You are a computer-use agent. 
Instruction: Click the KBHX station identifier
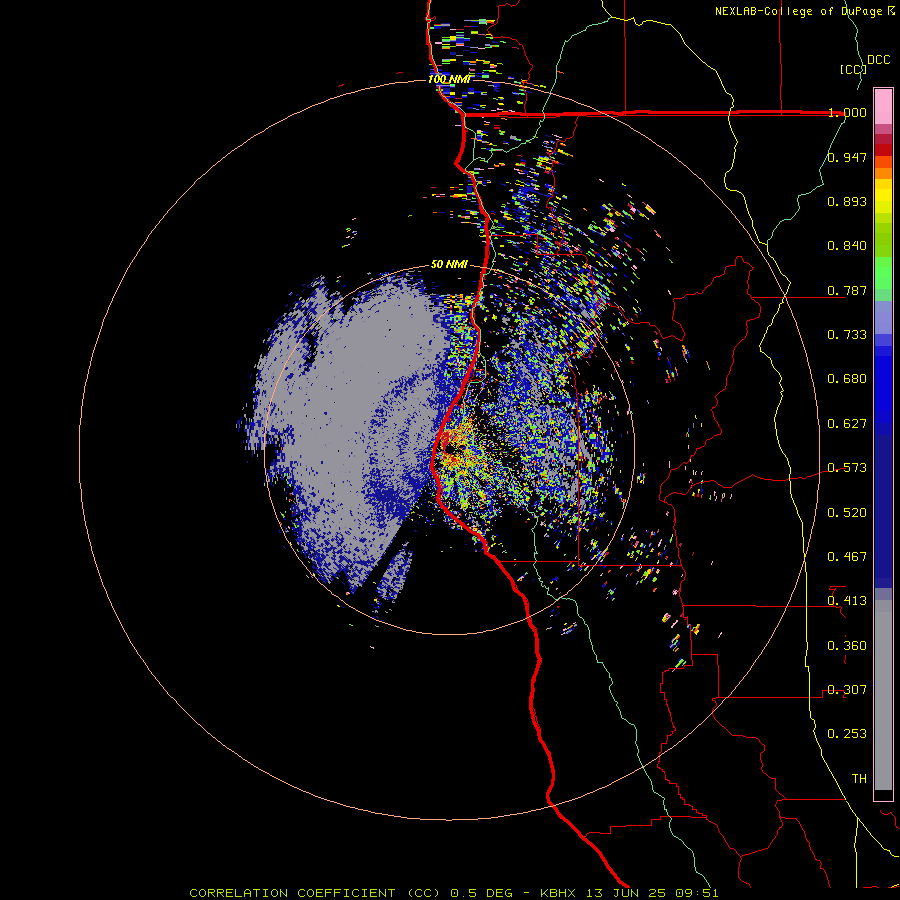click(x=558, y=893)
